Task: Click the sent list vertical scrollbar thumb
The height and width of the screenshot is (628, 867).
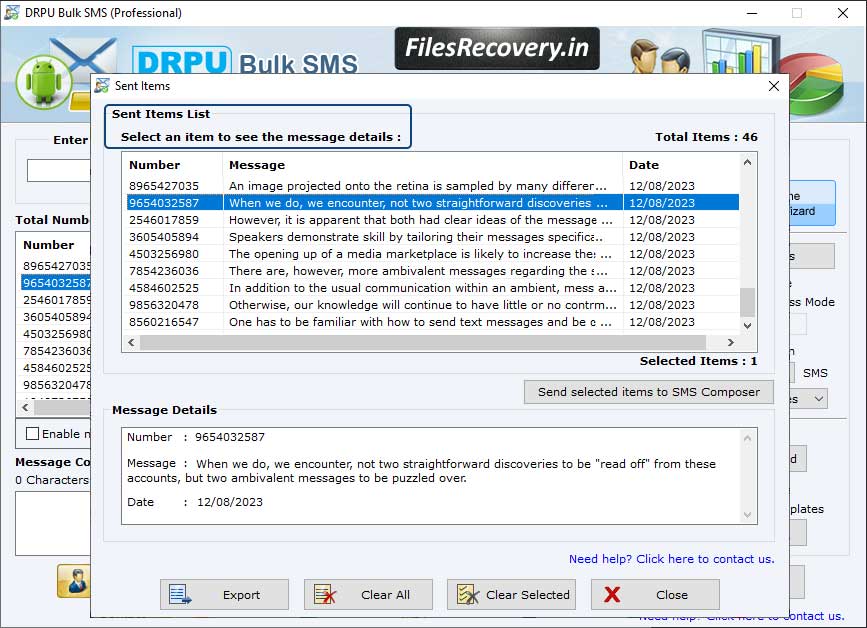Action: click(x=747, y=302)
